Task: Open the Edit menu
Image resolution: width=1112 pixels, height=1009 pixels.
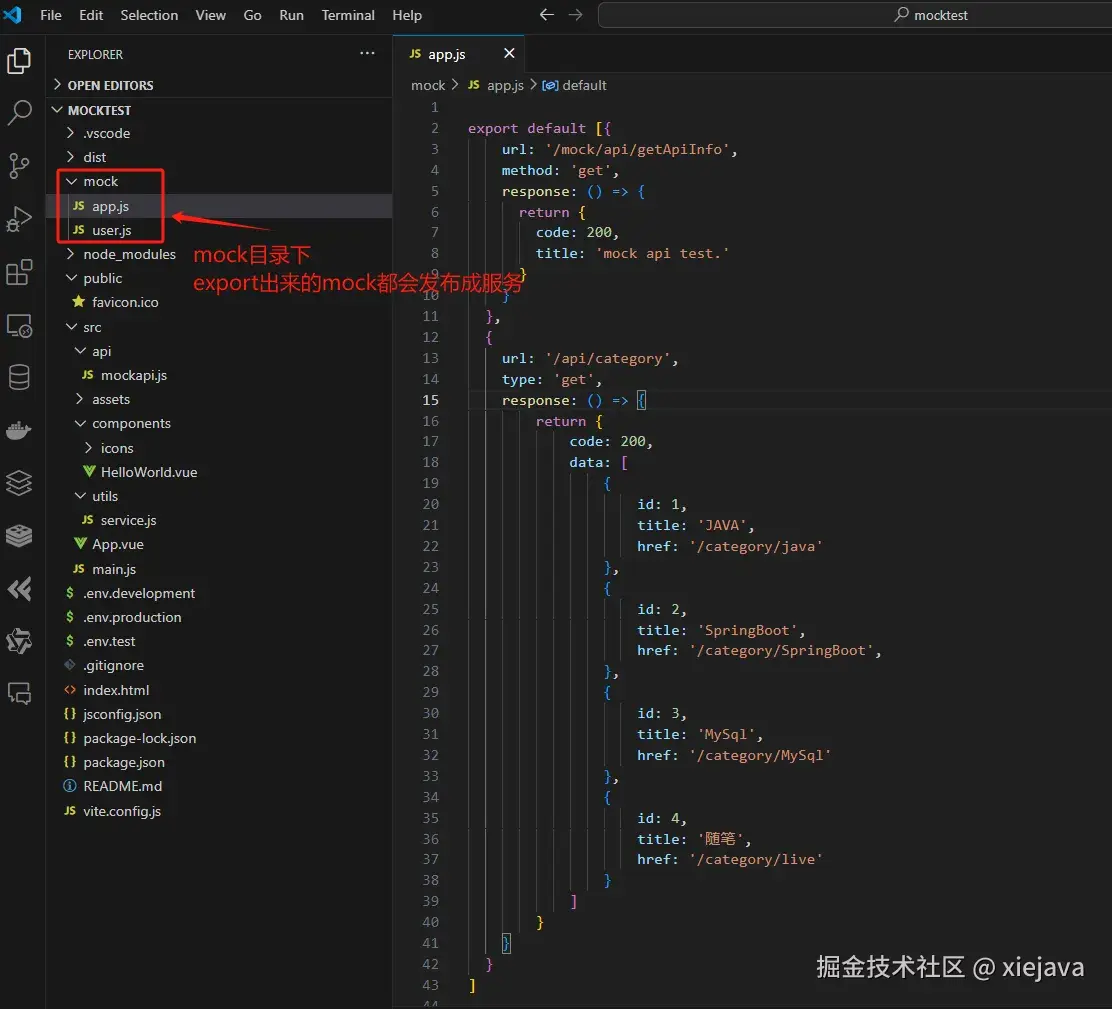Action: click(x=91, y=15)
